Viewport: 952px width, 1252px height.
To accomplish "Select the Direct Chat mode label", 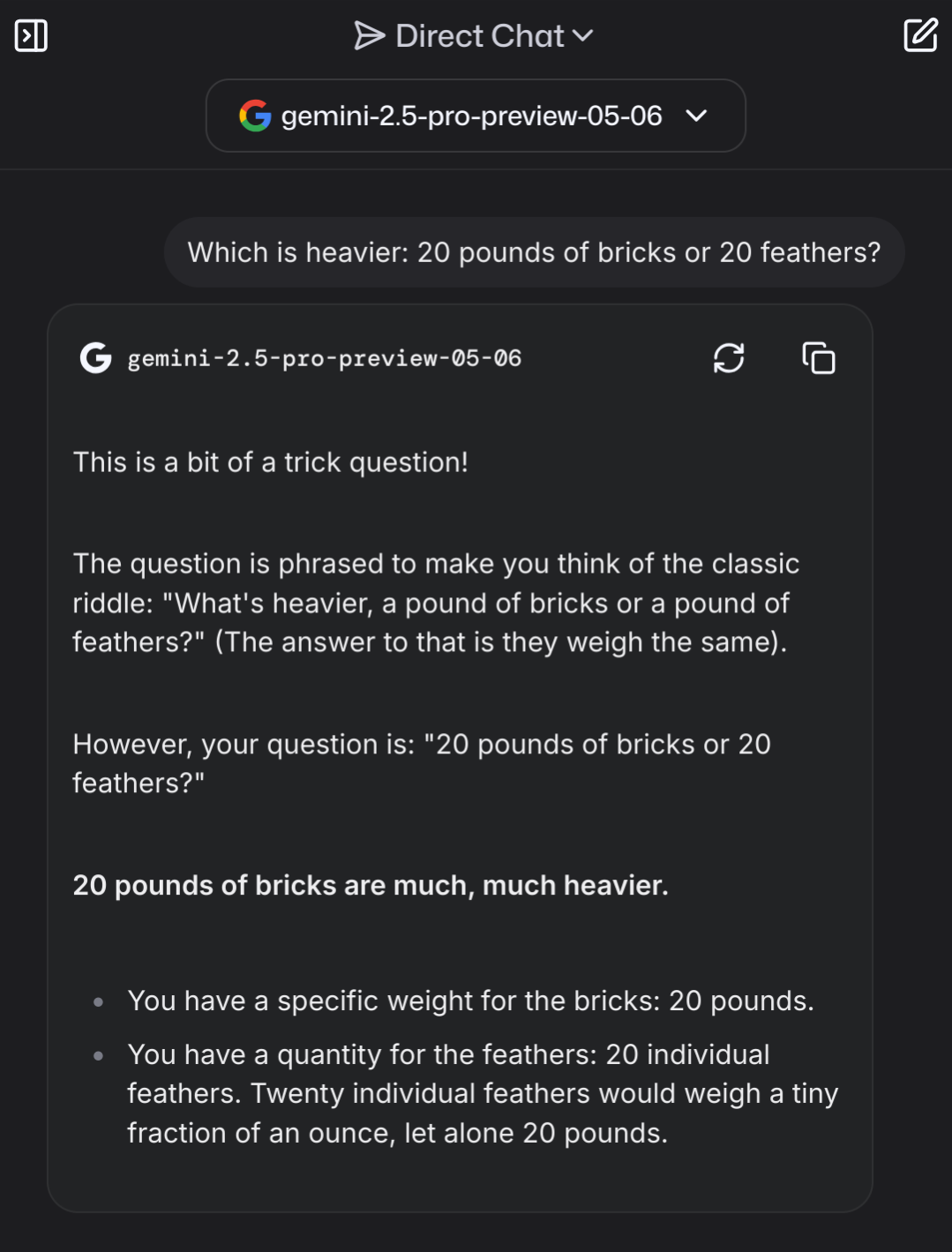I will 480,36.
